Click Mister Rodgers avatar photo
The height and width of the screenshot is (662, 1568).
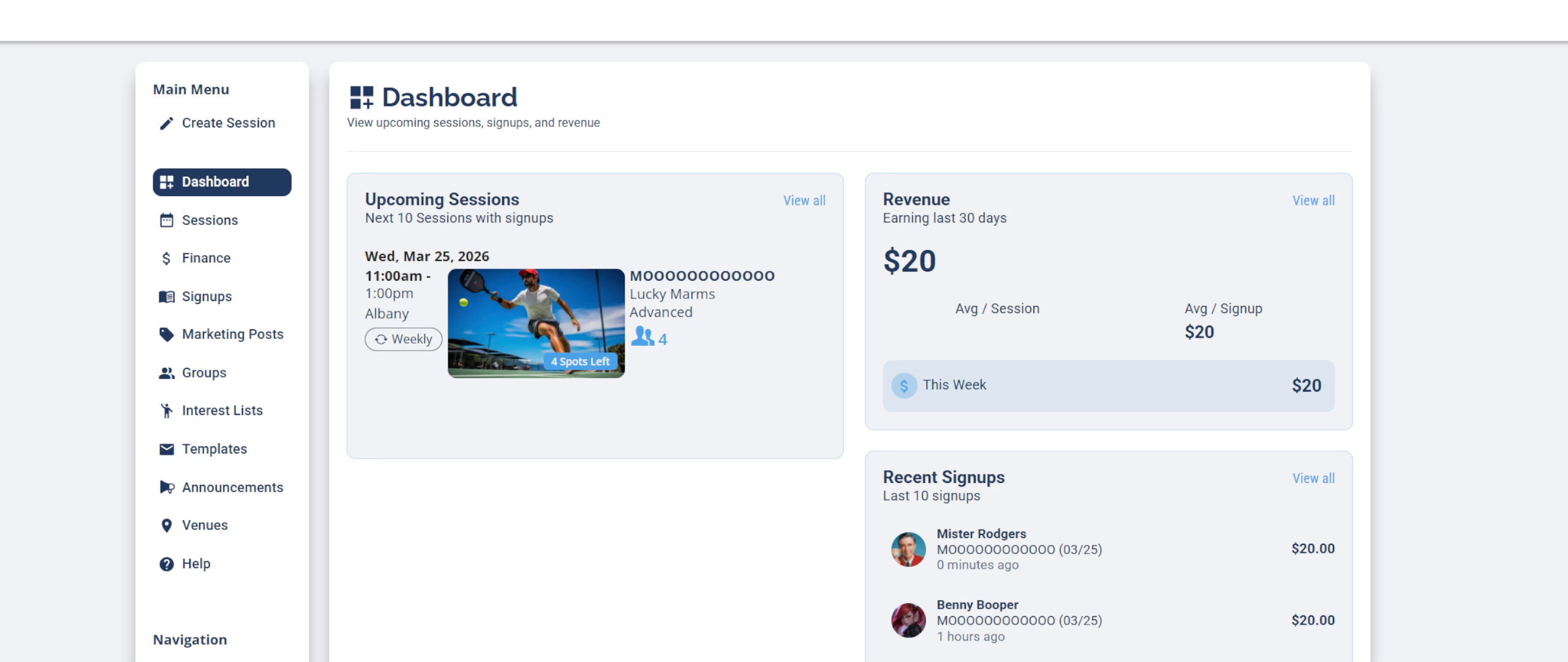tap(908, 549)
